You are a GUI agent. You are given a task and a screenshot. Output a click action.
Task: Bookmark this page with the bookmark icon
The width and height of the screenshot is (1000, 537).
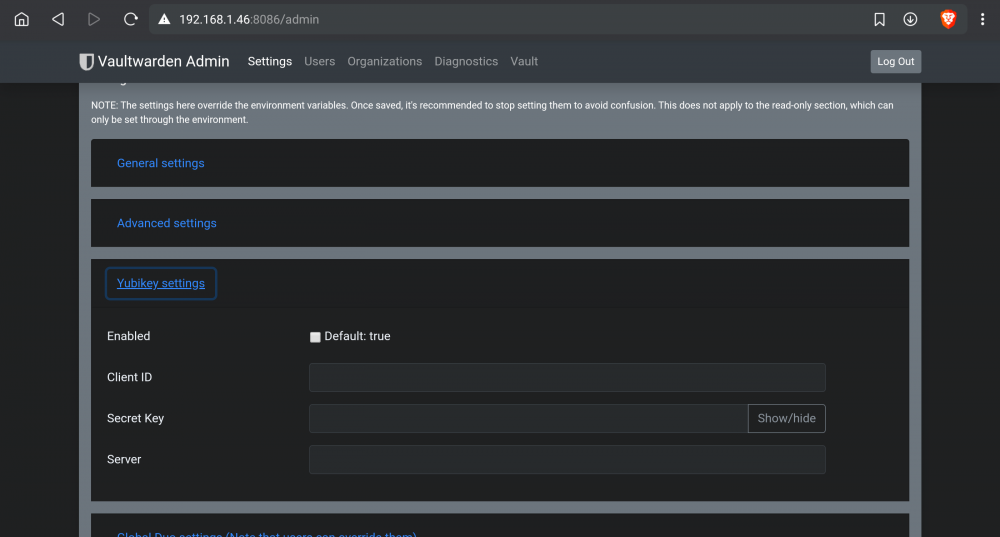point(879,19)
